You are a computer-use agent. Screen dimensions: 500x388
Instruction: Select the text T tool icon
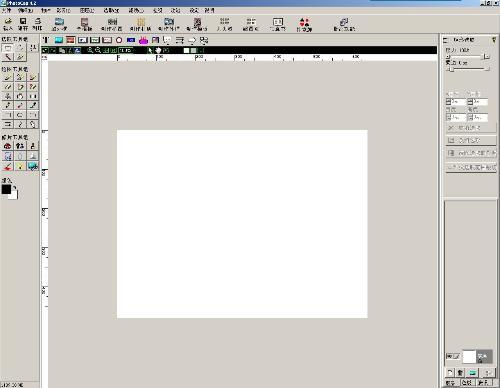[46, 40]
